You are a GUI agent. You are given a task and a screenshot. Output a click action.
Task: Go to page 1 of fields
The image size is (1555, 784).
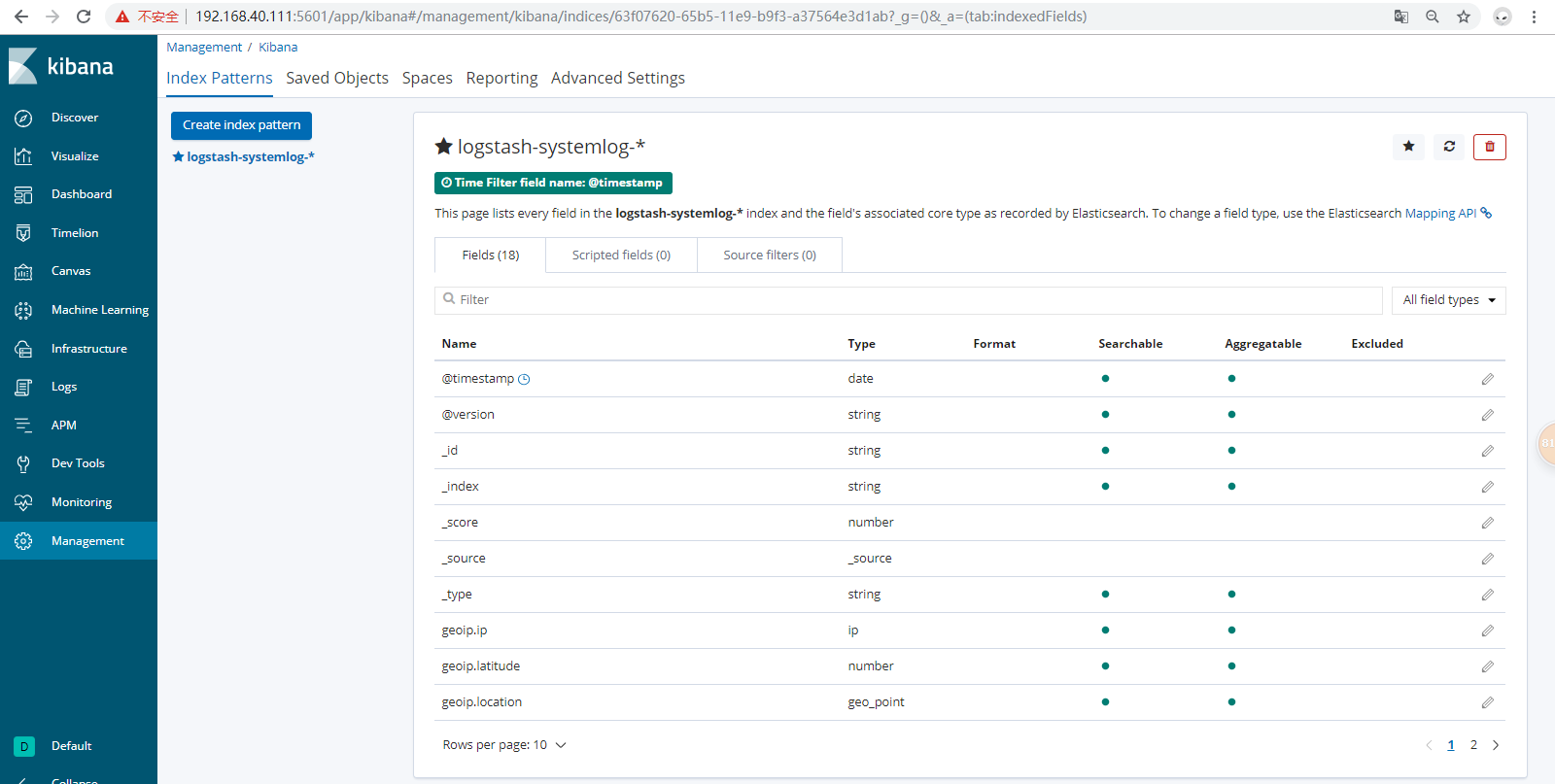pyautogui.click(x=1451, y=745)
